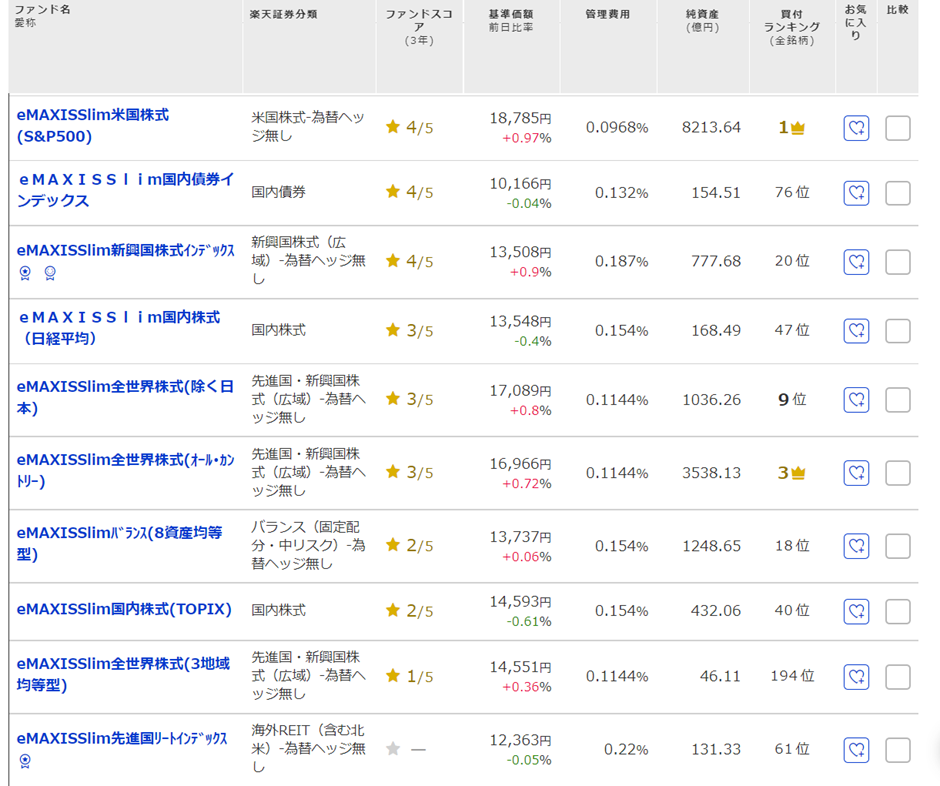Enable compare checkbox on 国内株式(日経平均) row

point(897,331)
